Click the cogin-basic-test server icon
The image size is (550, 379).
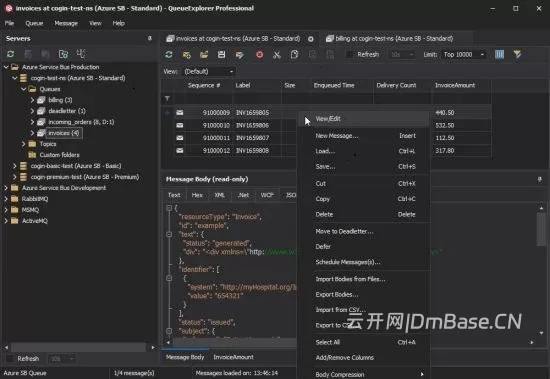pyautogui.click(x=24, y=166)
